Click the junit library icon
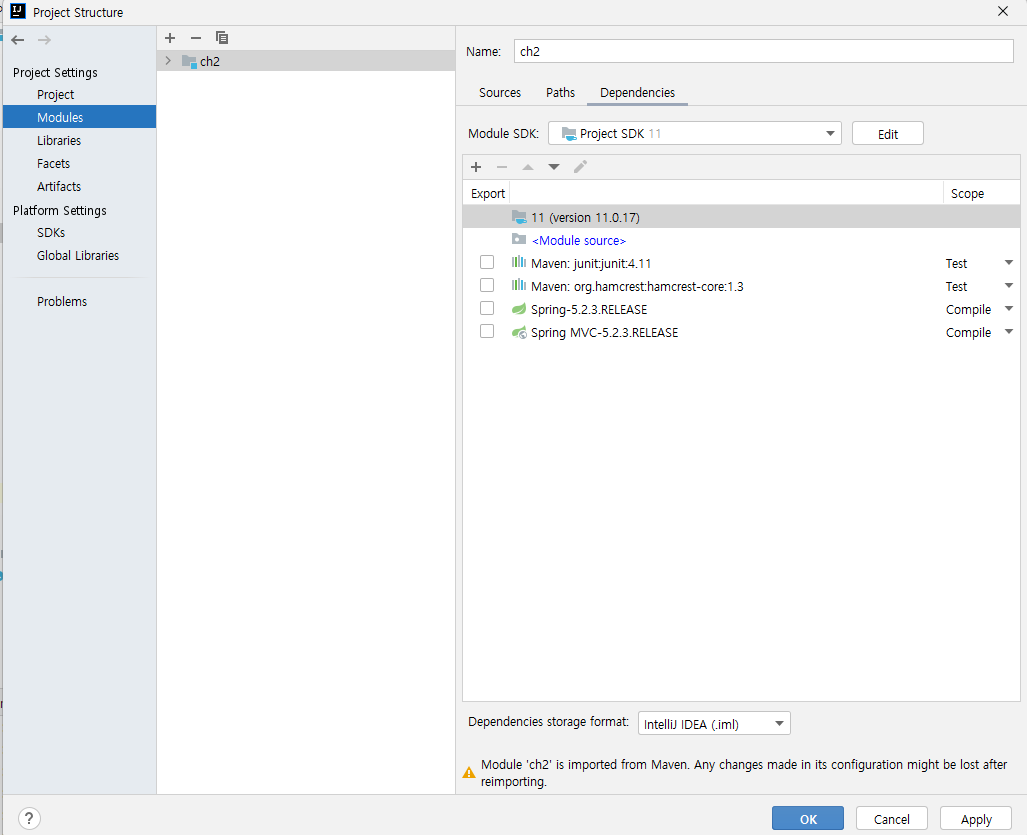The height and width of the screenshot is (835, 1027). tap(519, 263)
